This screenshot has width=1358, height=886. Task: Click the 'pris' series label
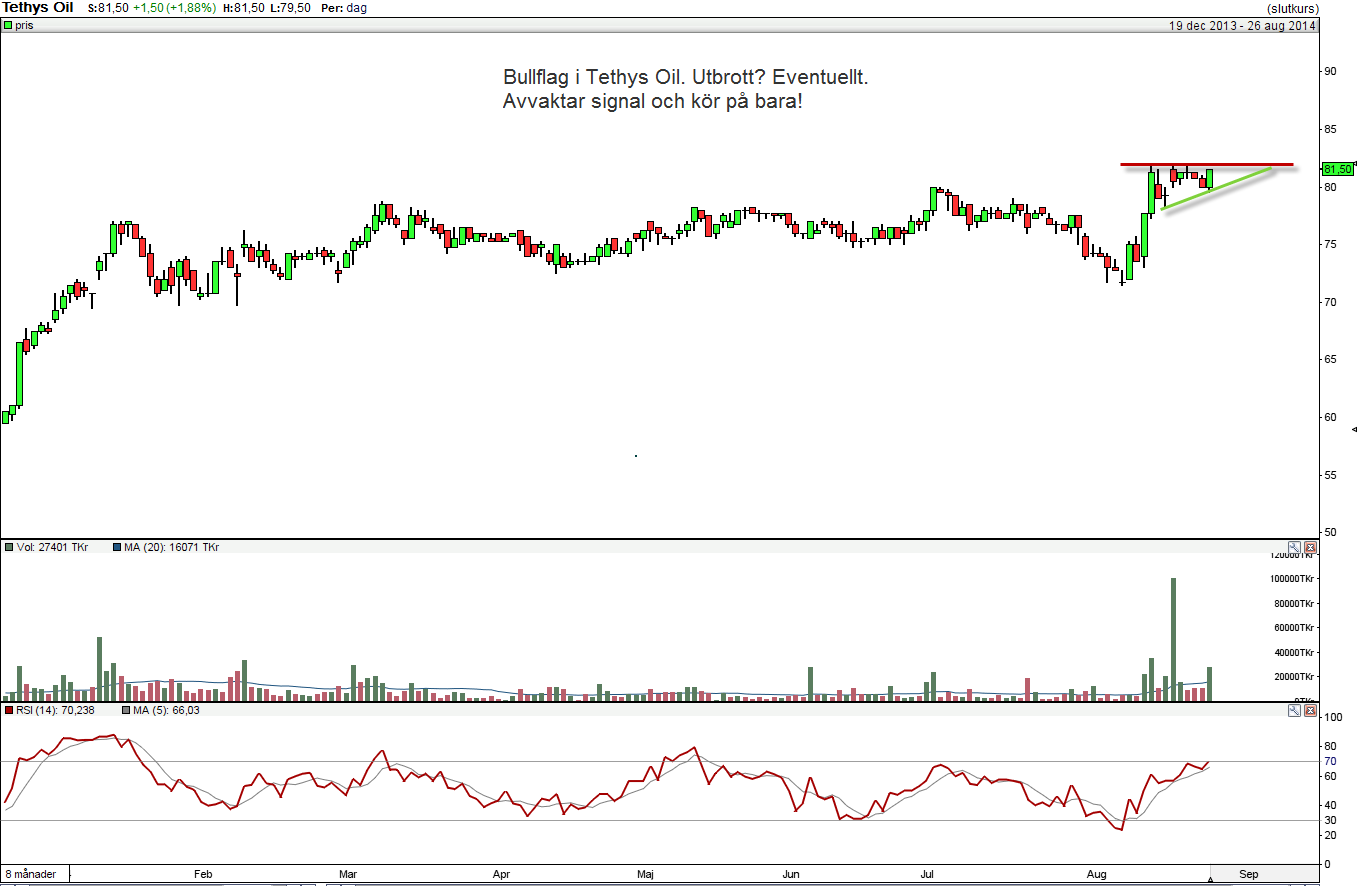24,25
